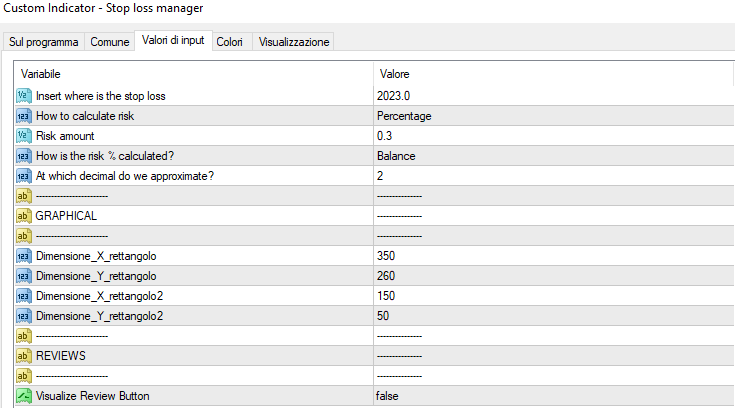
Task: Click the icon beside 'Dimensione_Y_rettangolo2'
Action: (x=24, y=316)
